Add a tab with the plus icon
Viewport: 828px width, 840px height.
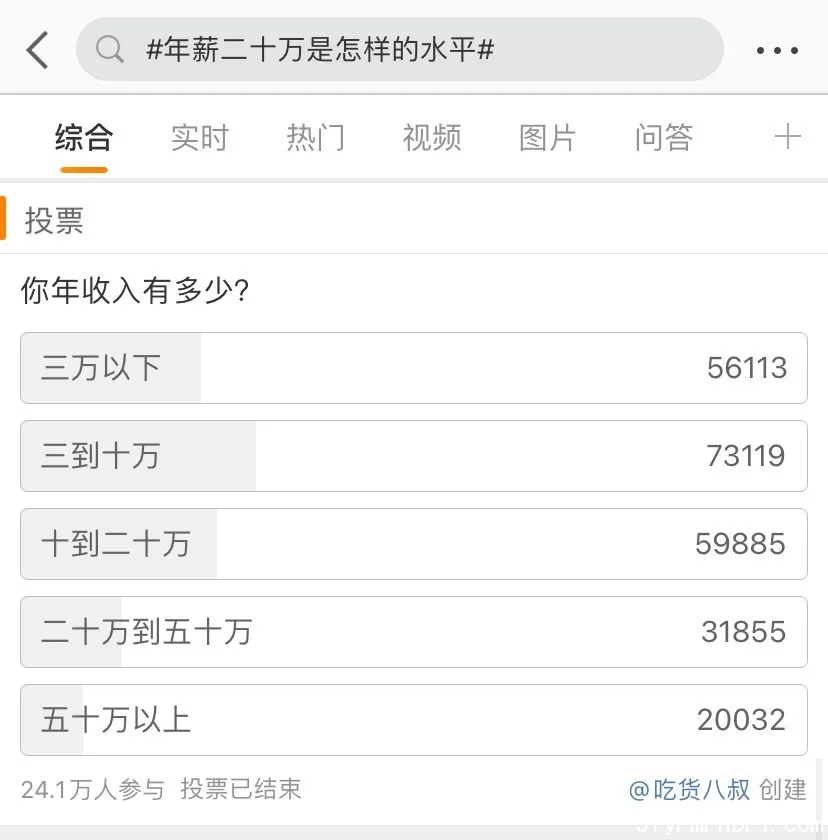coord(787,136)
